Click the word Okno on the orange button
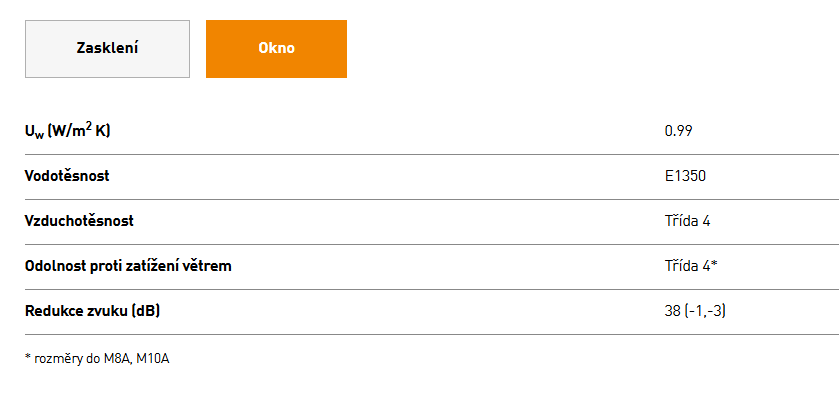 277,48
